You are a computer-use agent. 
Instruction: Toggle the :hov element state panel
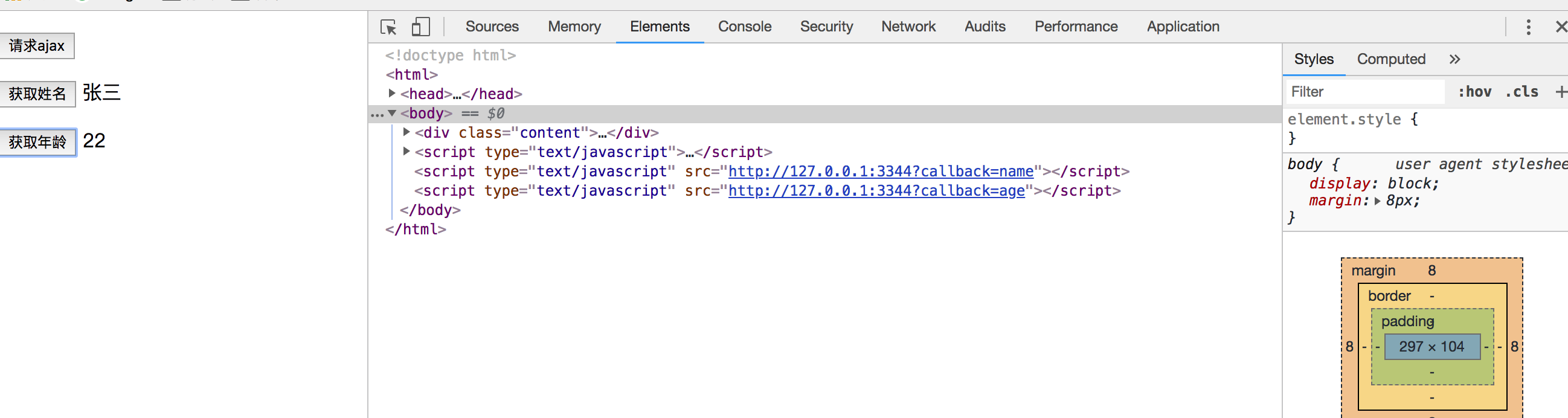click(x=1474, y=92)
